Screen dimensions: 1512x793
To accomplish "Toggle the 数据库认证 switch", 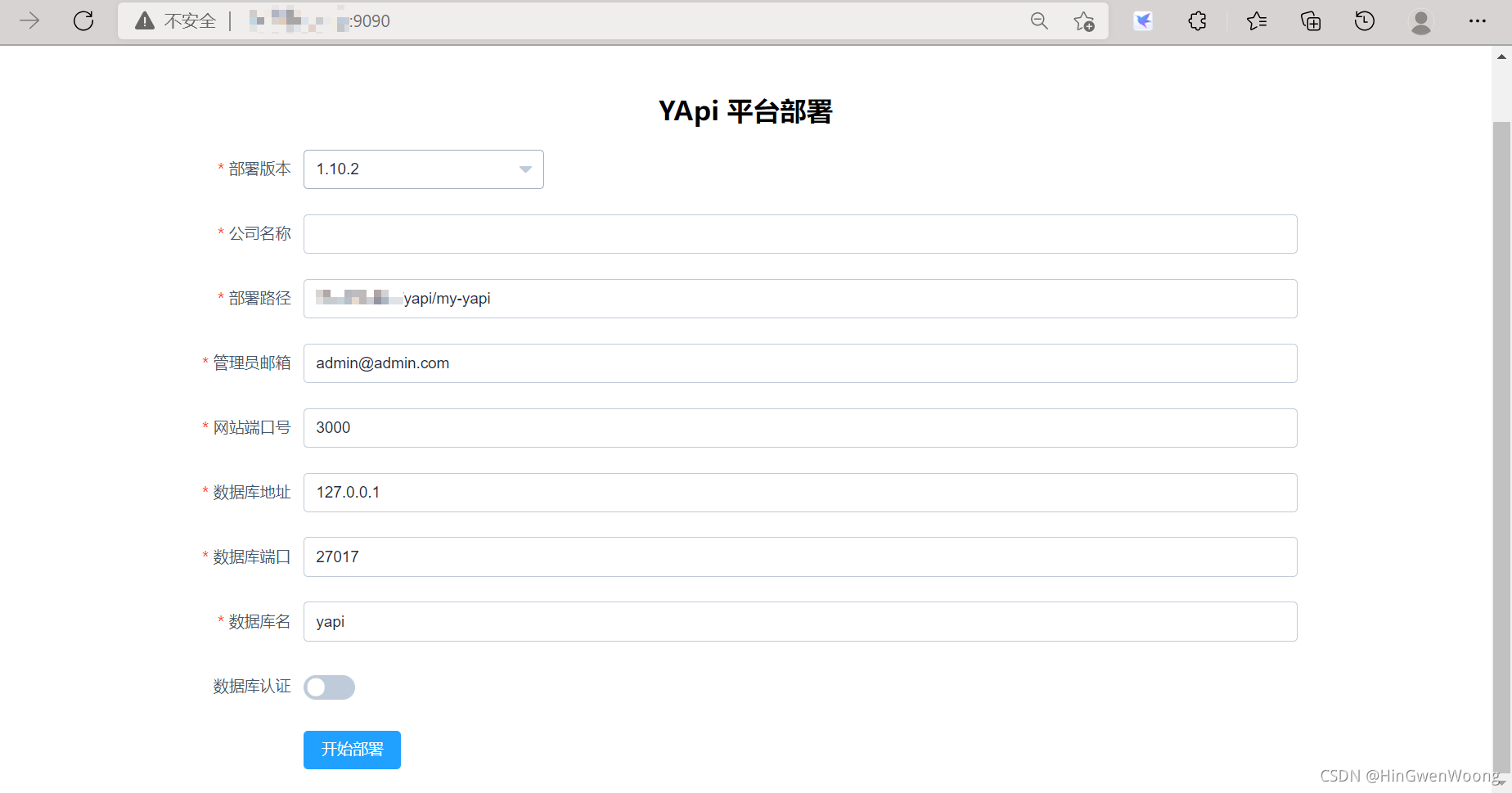I will 329,687.
